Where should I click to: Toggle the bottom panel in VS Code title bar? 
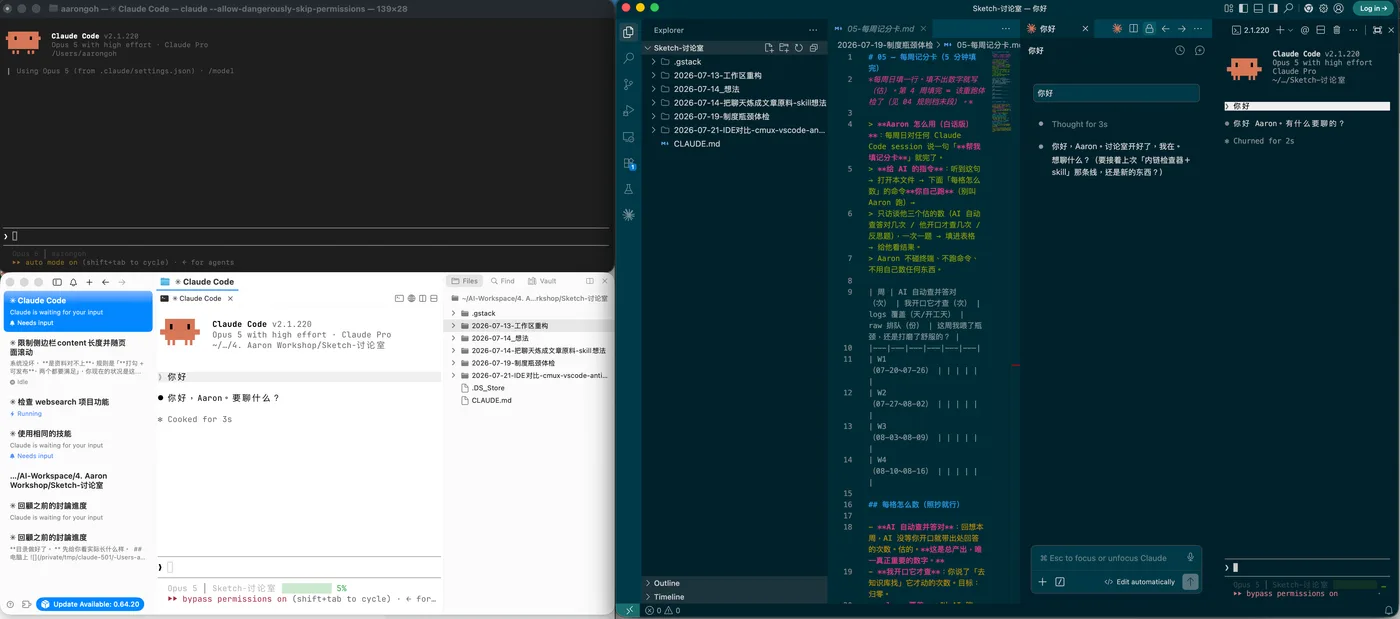1259,8
